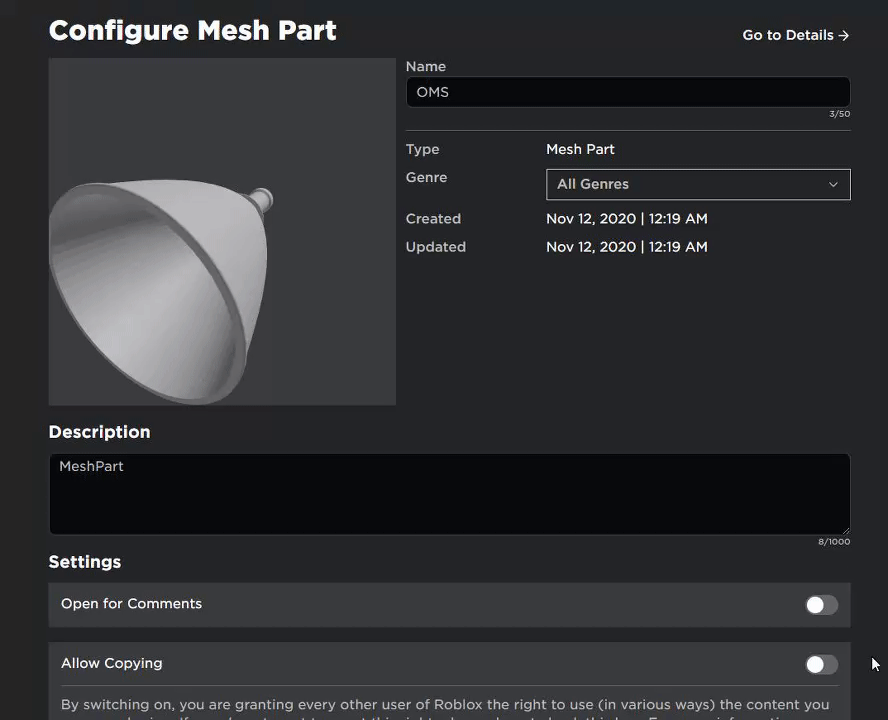Expand the All Genres dropdown

pyautogui.click(x=698, y=184)
